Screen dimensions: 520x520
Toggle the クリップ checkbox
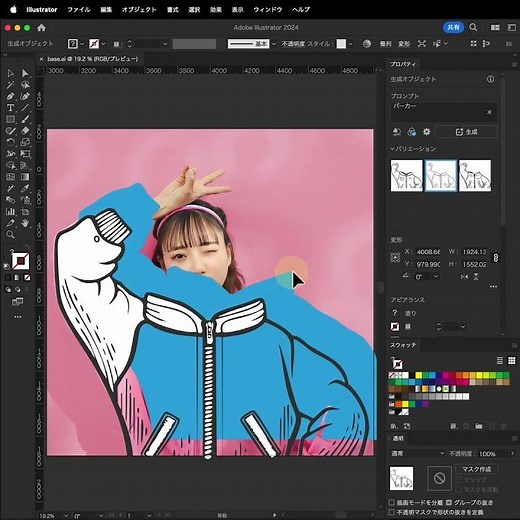[x=459, y=480]
